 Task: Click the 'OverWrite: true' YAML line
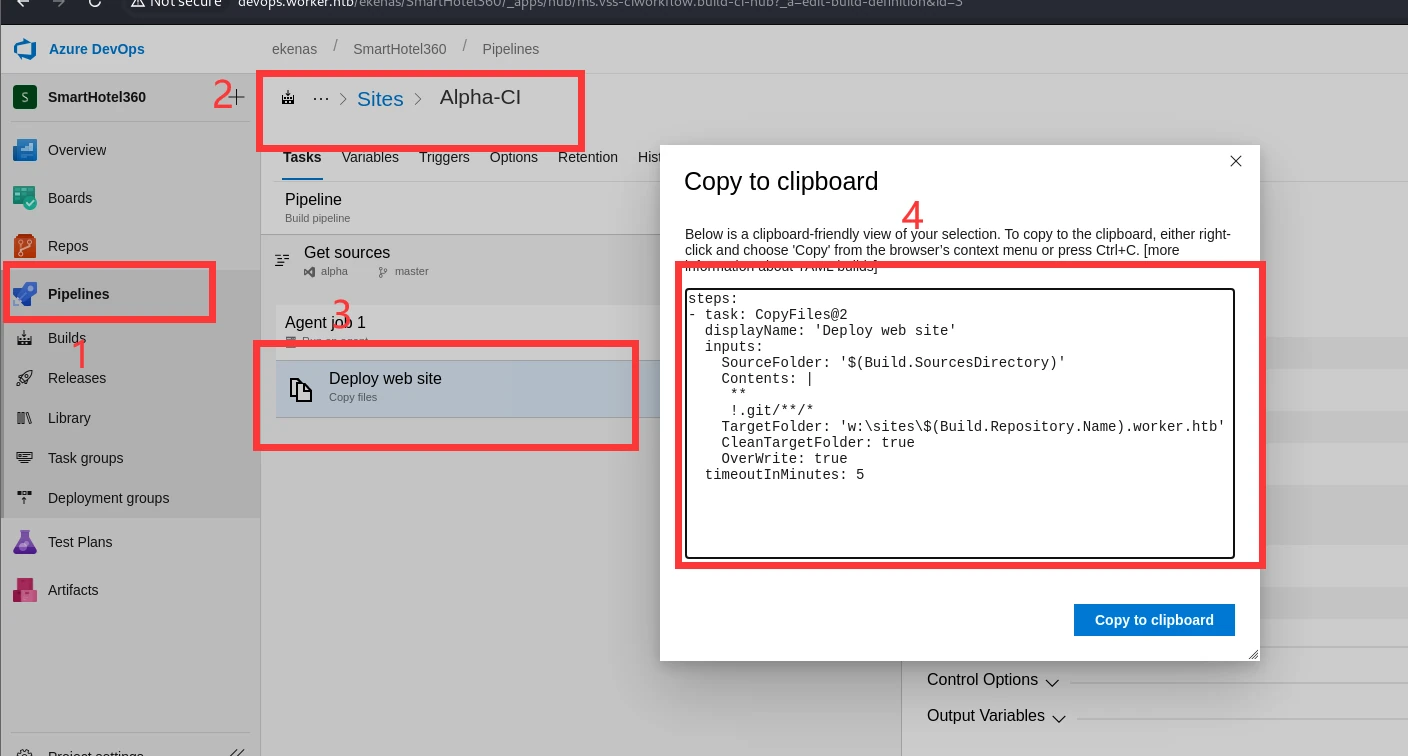784,458
